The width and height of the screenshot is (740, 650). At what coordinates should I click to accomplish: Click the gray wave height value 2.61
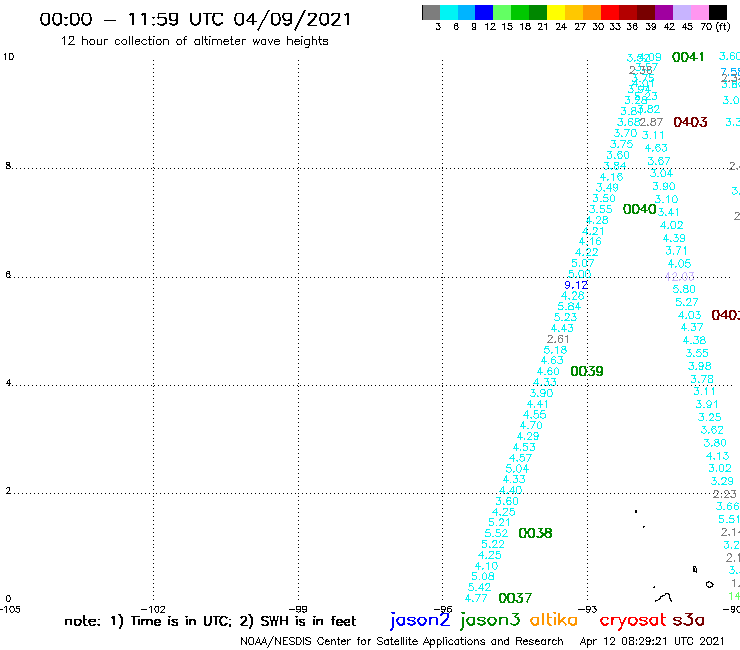[558, 339]
